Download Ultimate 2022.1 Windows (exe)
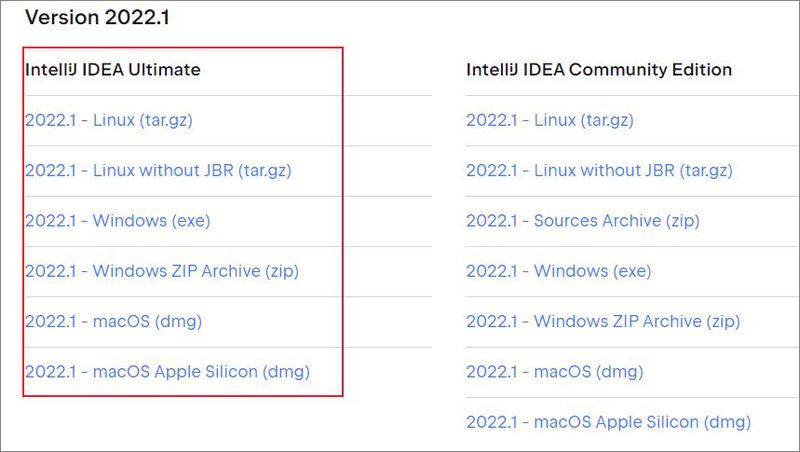Viewport: 800px width, 452px height. tap(117, 221)
